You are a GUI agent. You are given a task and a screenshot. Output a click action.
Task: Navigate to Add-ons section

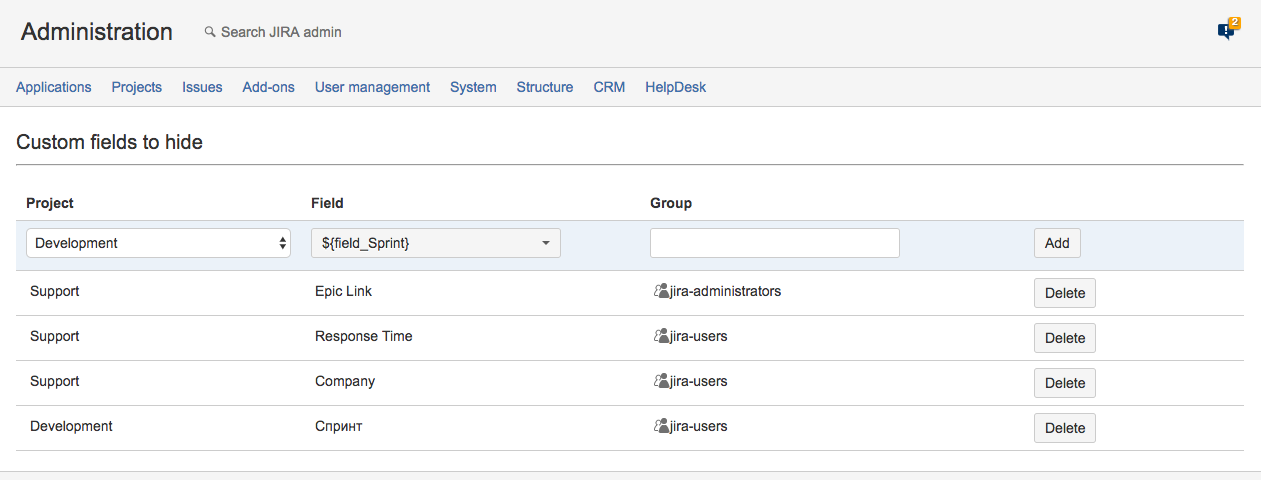click(x=268, y=87)
